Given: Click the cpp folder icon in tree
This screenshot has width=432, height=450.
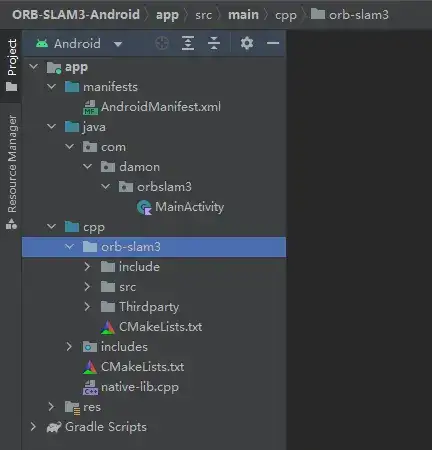Looking at the screenshot, I should coord(72,227).
